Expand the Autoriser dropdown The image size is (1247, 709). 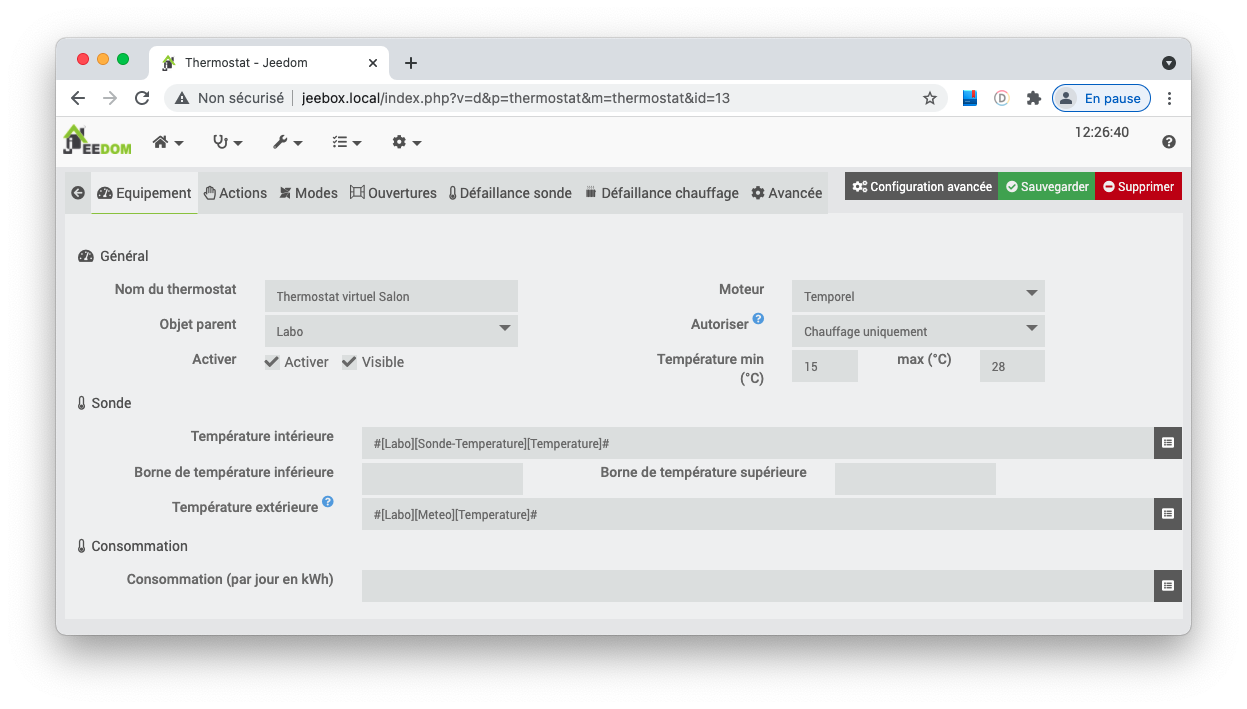918,331
